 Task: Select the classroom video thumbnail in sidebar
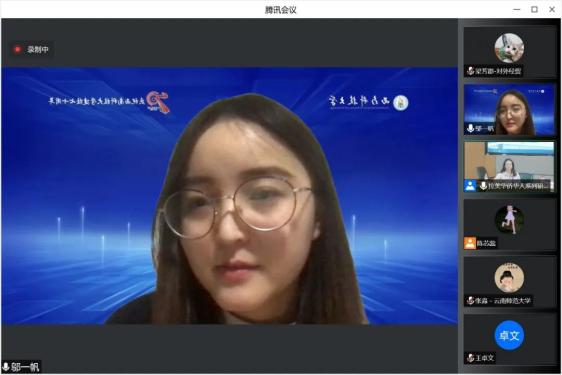click(x=509, y=167)
